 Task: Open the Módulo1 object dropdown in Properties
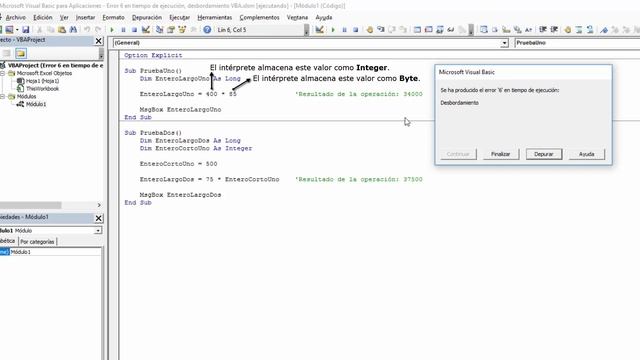point(98,231)
